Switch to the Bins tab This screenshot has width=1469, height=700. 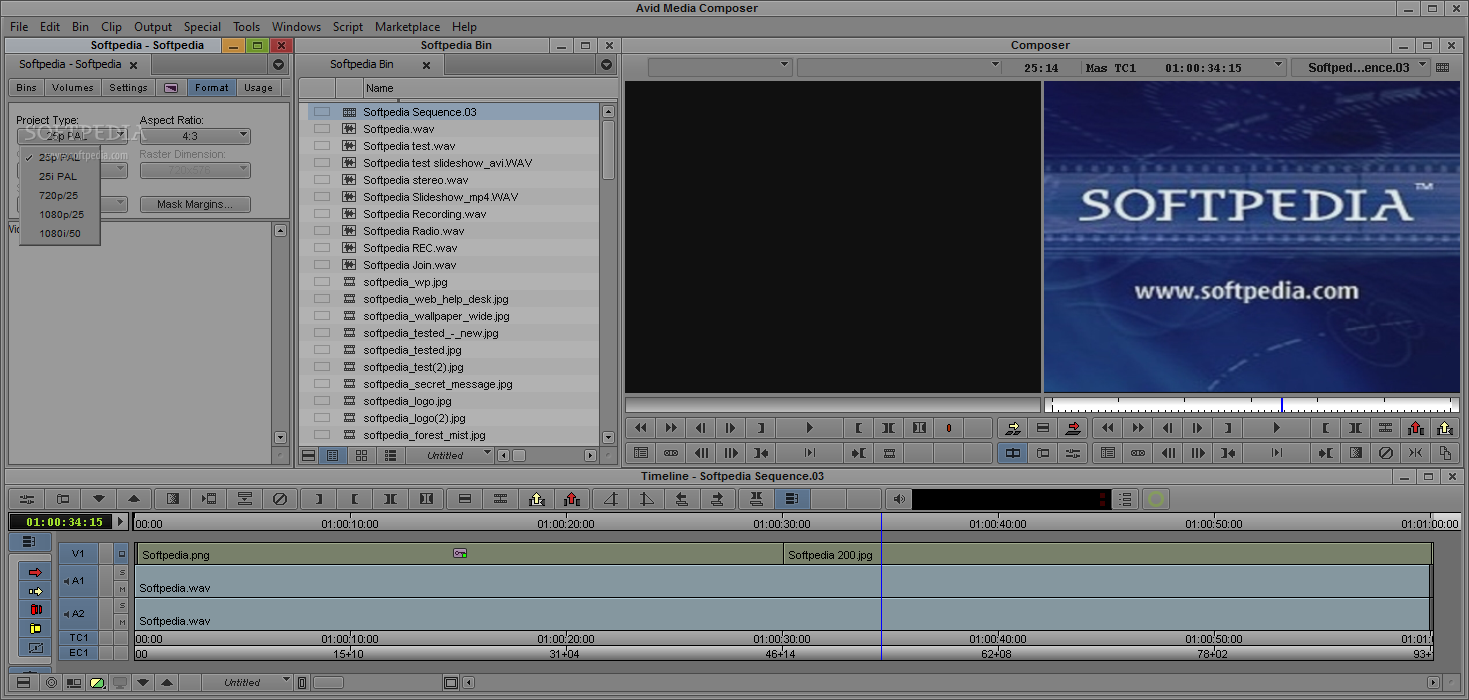(x=26, y=88)
